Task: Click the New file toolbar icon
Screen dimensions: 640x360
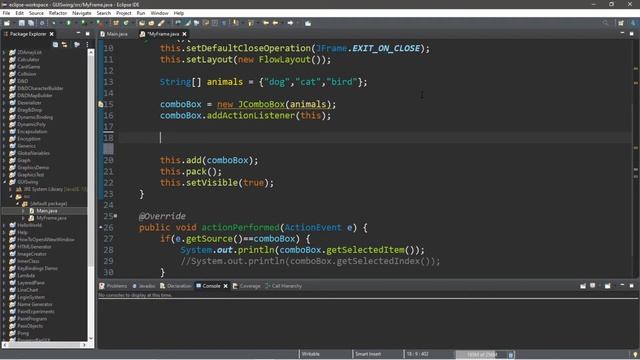Action: [7, 23]
